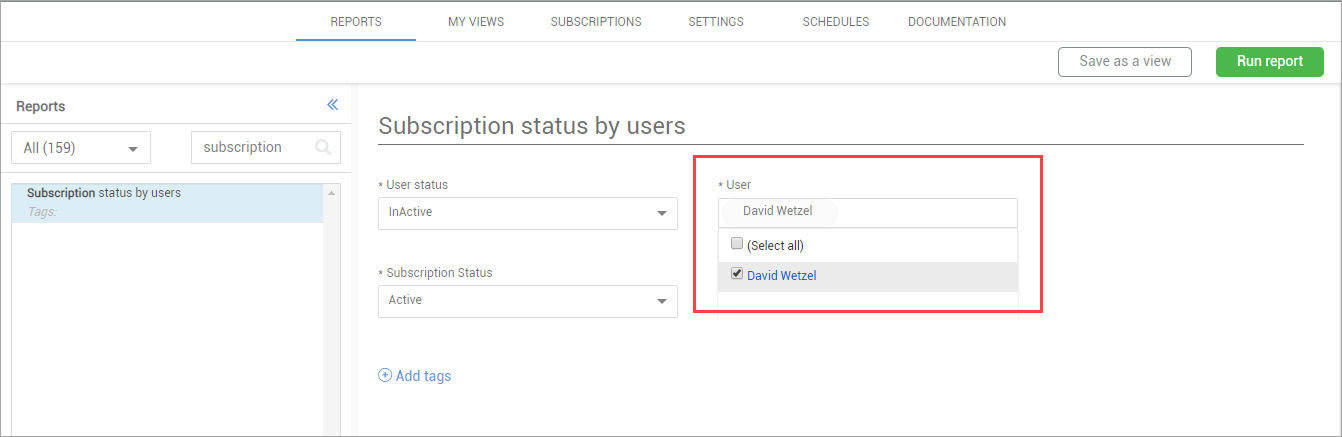Click the Run report button
The image size is (1342, 437).
coord(1269,62)
